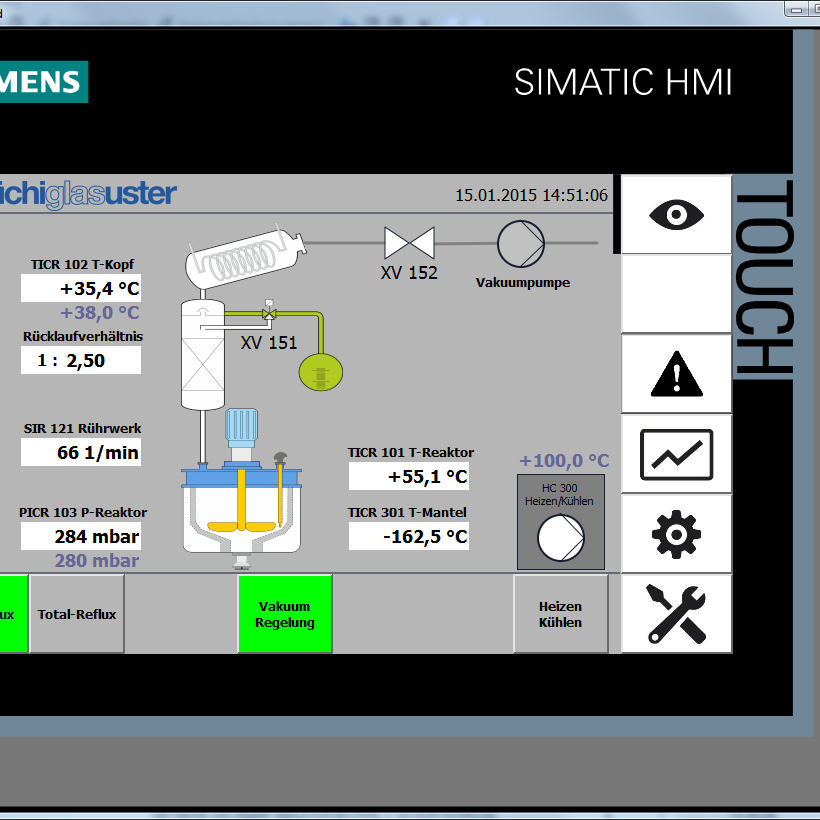Click the Vakuumpumpe label

point(522,283)
